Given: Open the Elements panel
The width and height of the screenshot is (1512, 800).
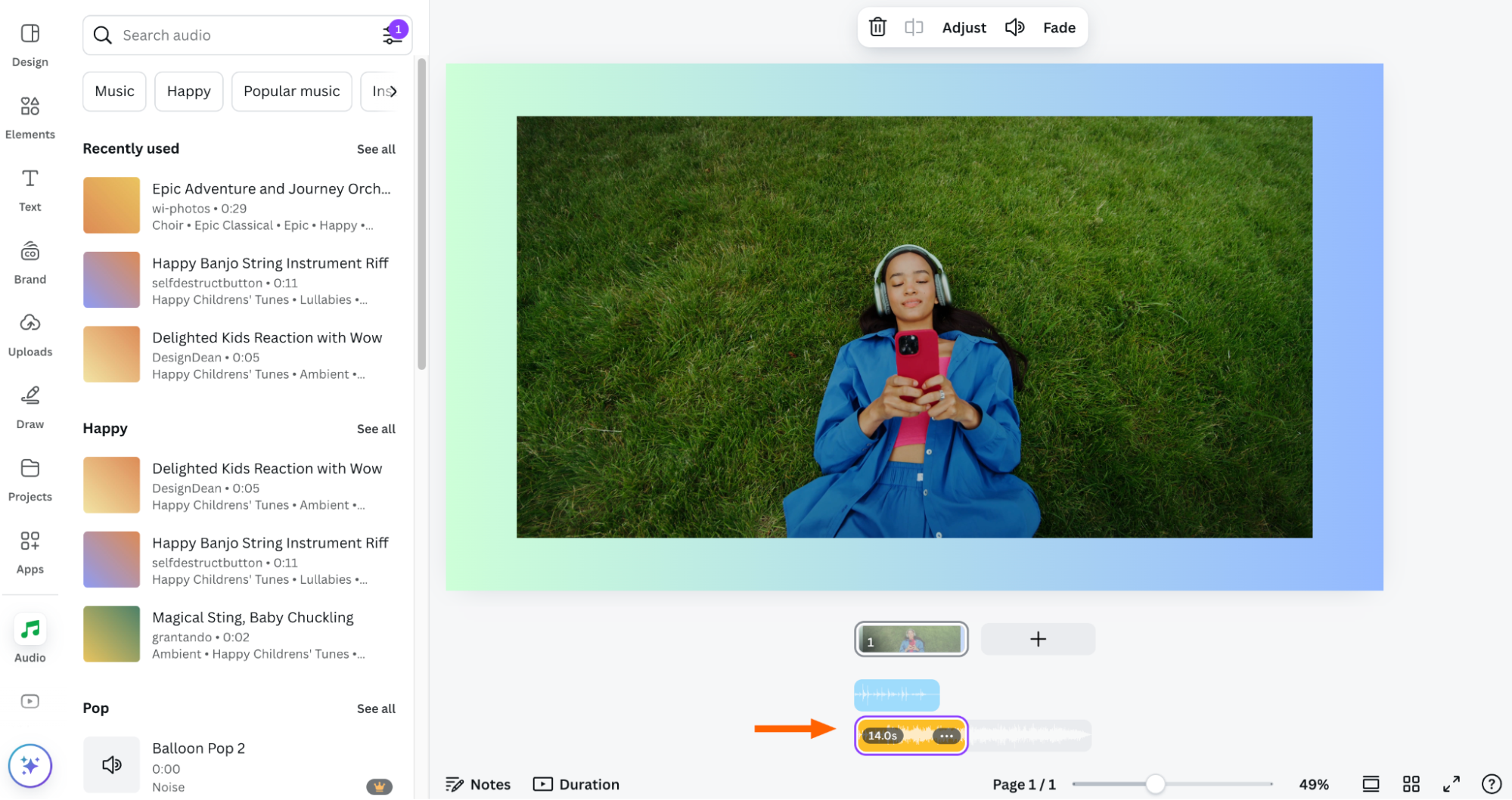Looking at the screenshot, I should pyautogui.click(x=29, y=118).
